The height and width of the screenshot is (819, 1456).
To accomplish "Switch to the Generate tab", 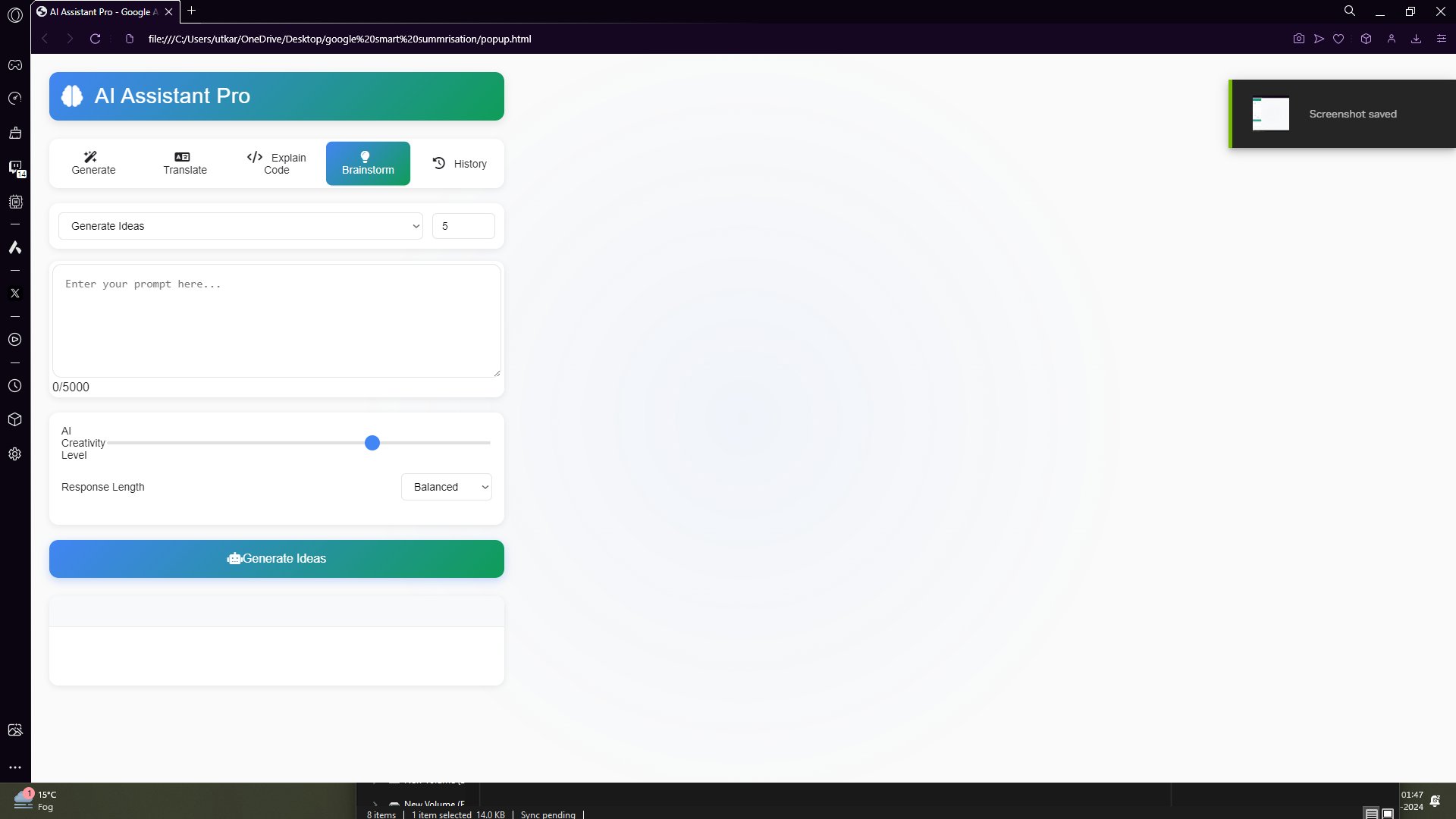I will pos(94,163).
